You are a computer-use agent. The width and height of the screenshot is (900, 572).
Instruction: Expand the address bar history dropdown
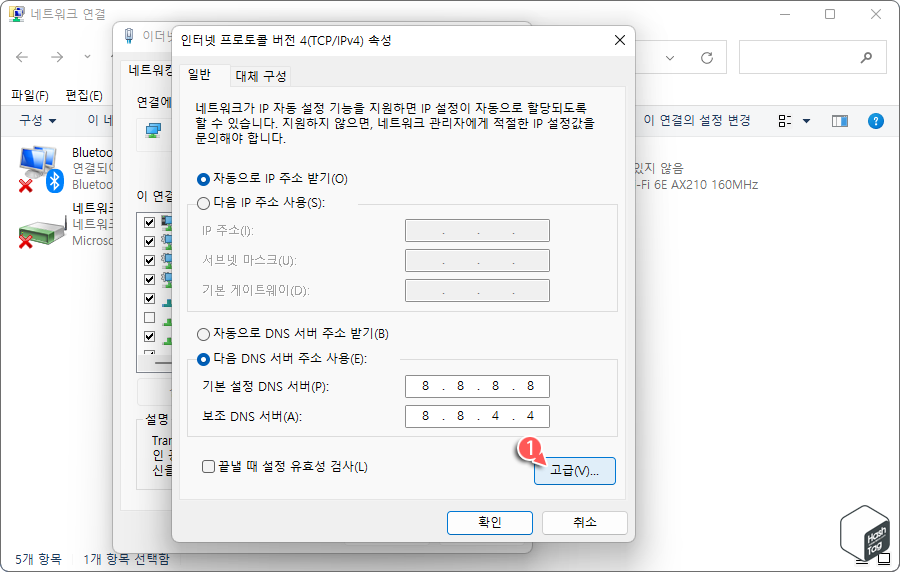[670, 58]
